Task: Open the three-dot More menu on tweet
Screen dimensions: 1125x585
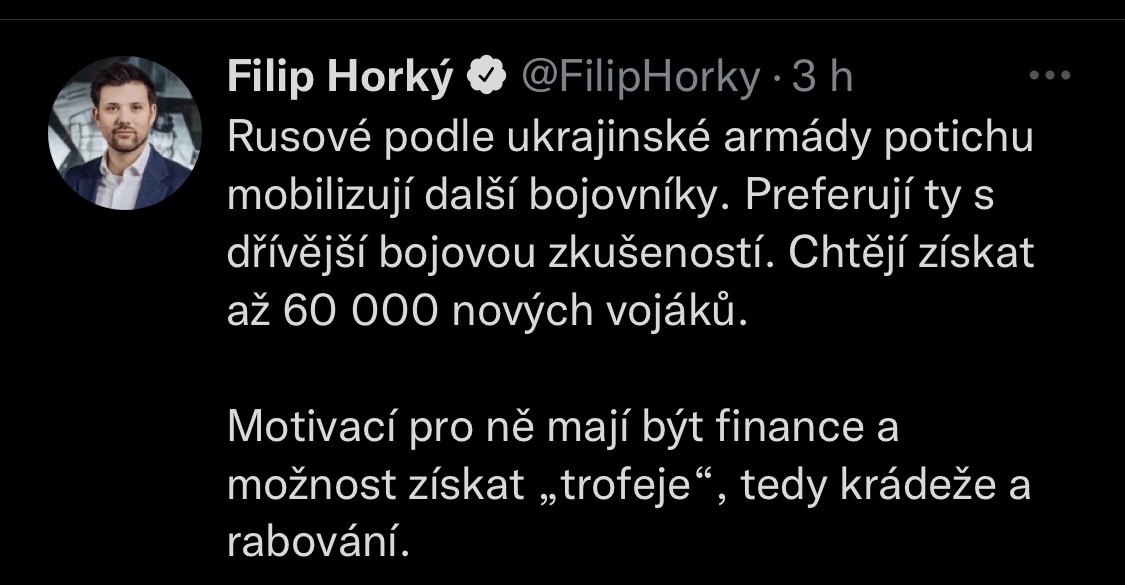Action: coord(1049,76)
